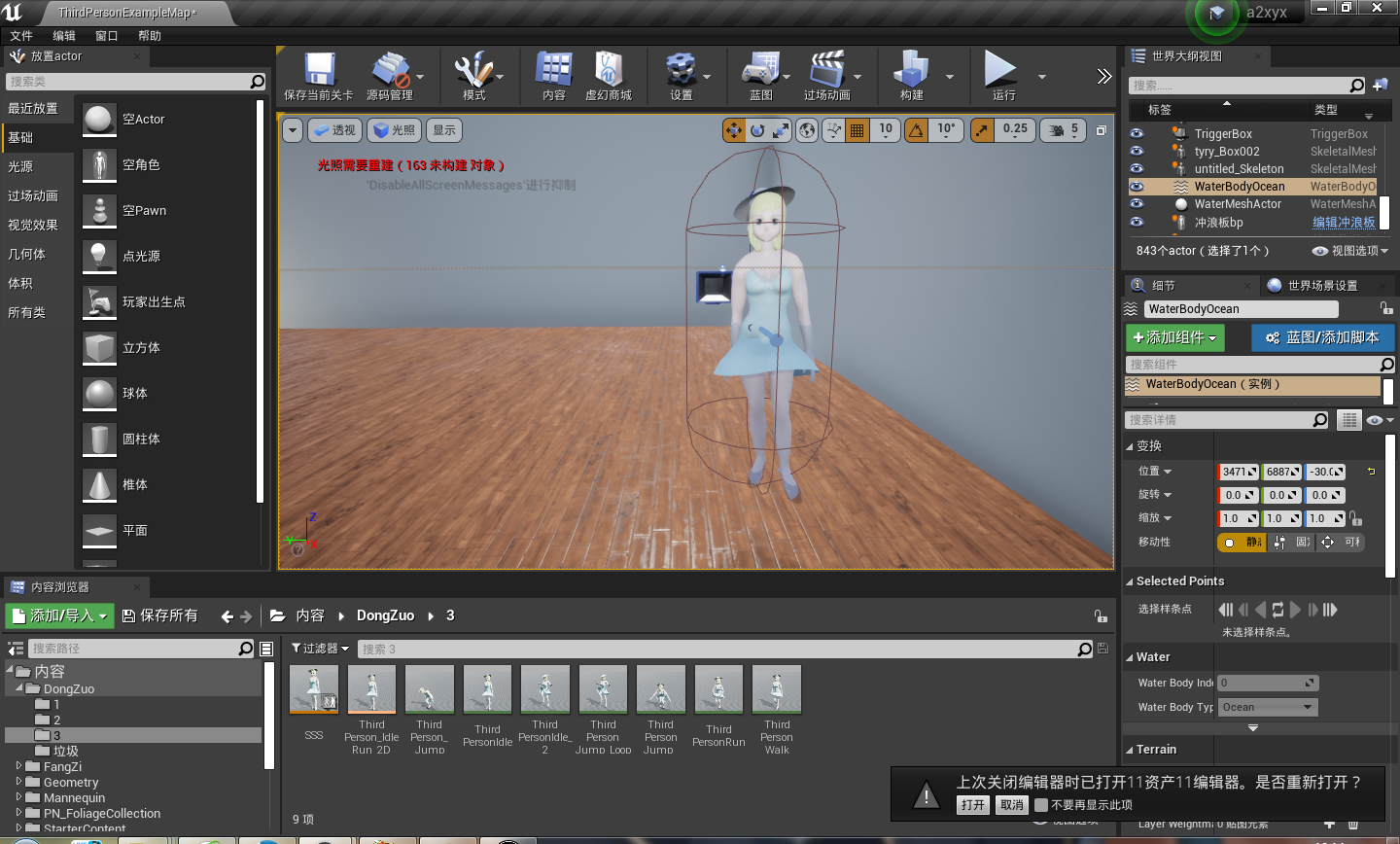Image resolution: width=1400 pixels, height=844 pixels.
Task: Collapse the 变换 transform section
Action: coord(1130,446)
